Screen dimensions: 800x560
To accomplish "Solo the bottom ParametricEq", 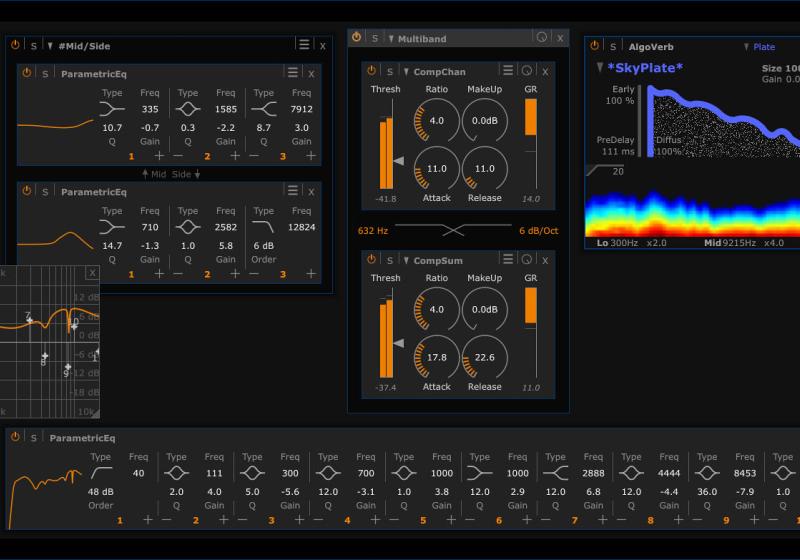I will 34,438.
